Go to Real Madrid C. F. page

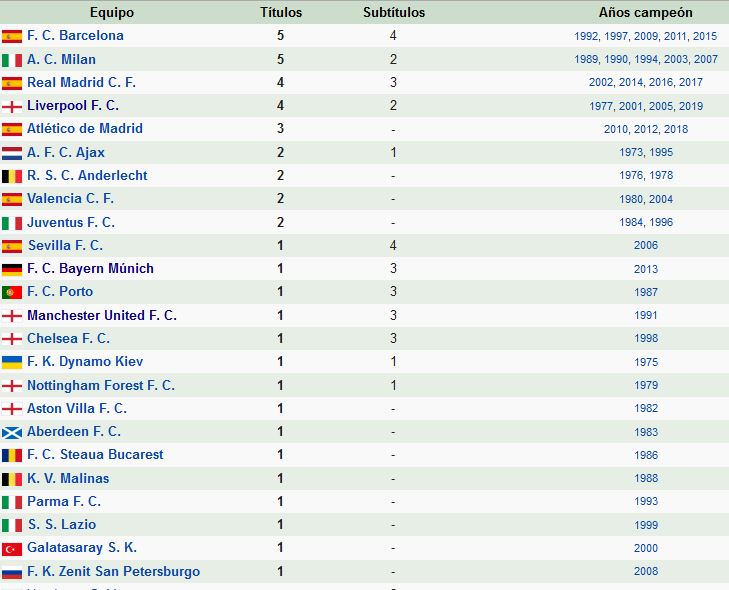click(x=81, y=82)
